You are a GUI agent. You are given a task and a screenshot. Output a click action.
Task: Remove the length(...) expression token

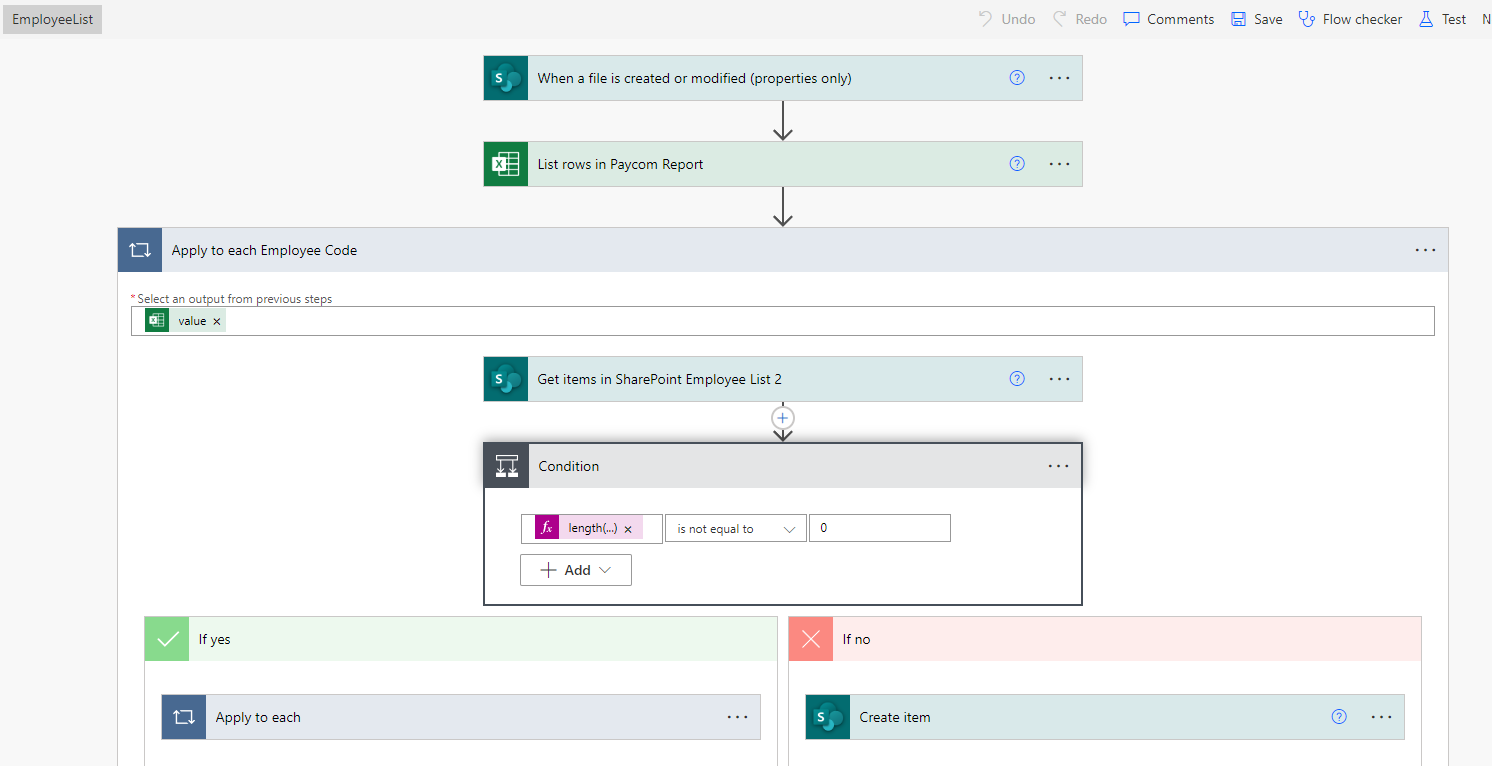[x=628, y=529]
